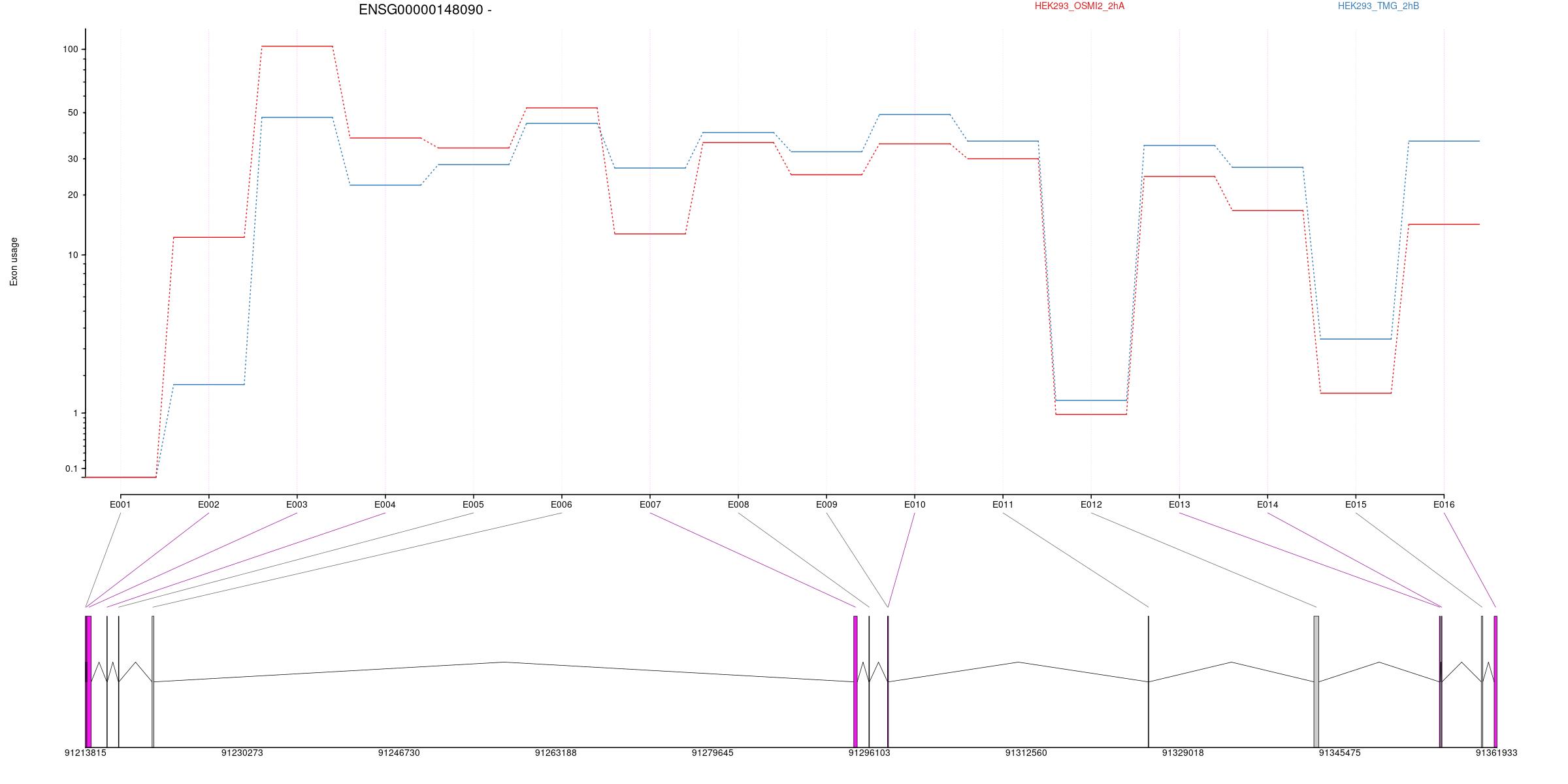Click exon label E012
Image resolution: width=1568 pixels, height=784 pixels.
[x=1091, y=504]
